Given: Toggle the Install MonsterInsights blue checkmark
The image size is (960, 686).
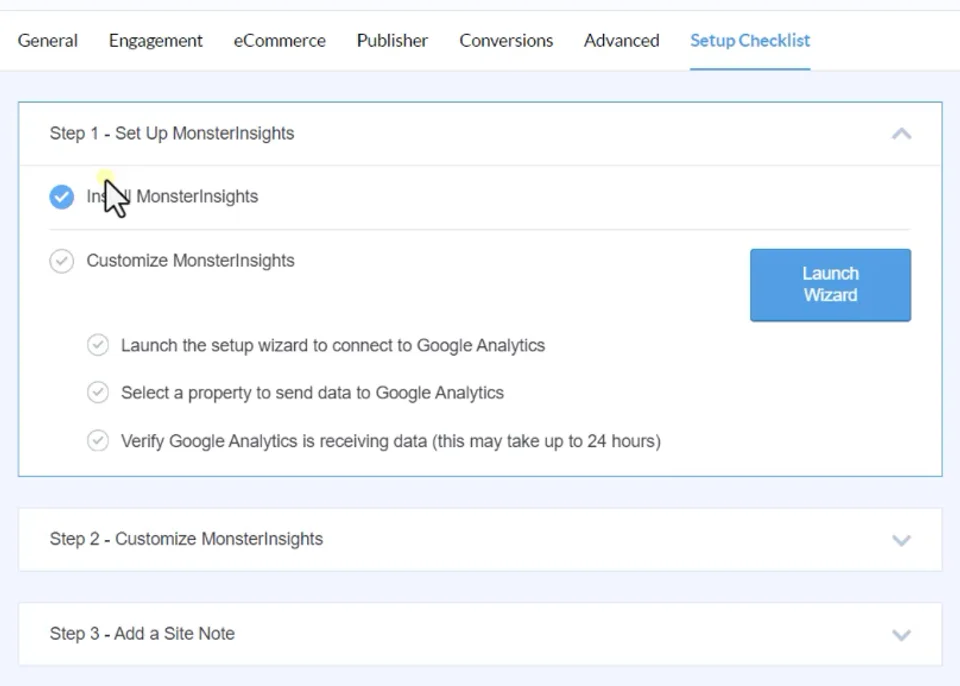Looking at the screenshot, I should tap(62, 197).
